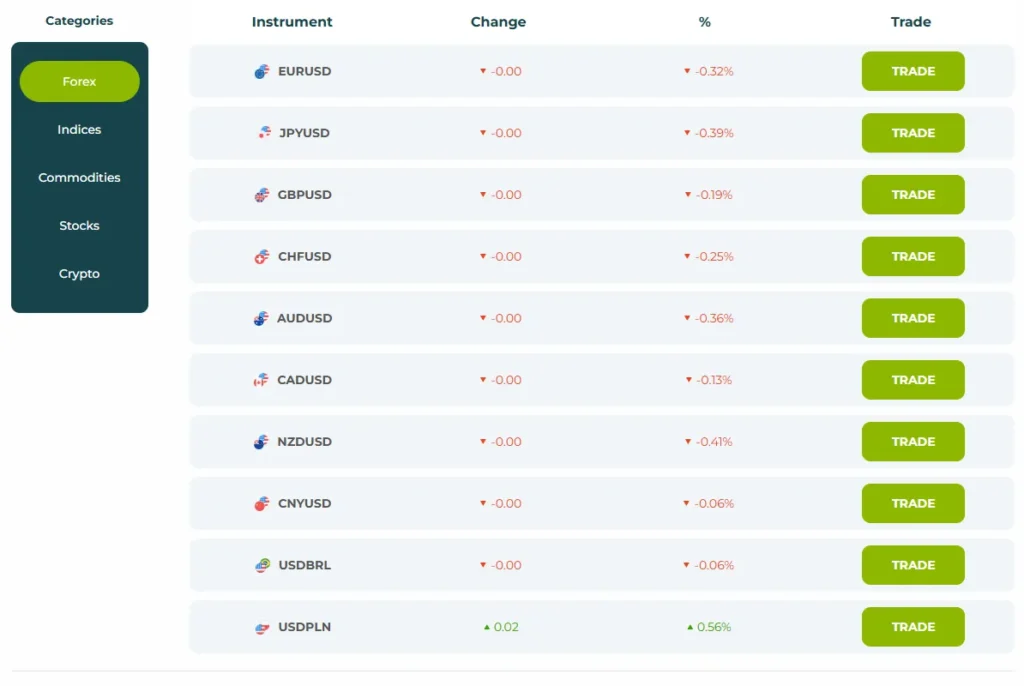
Task: Select the Forex category
Action: coord(78,81)
